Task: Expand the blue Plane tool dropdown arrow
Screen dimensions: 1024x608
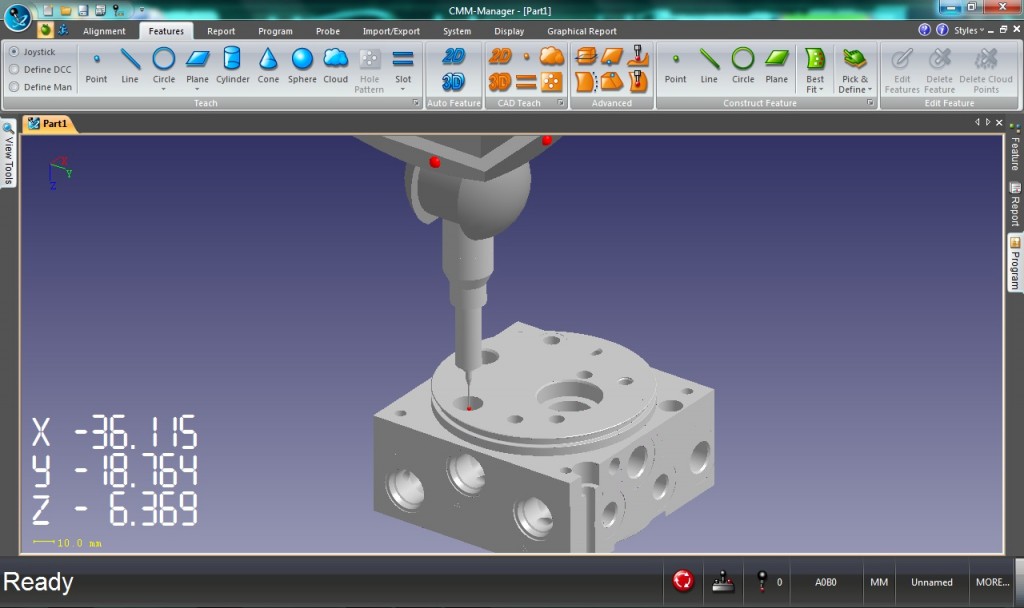Action: [x=197, y=89]
